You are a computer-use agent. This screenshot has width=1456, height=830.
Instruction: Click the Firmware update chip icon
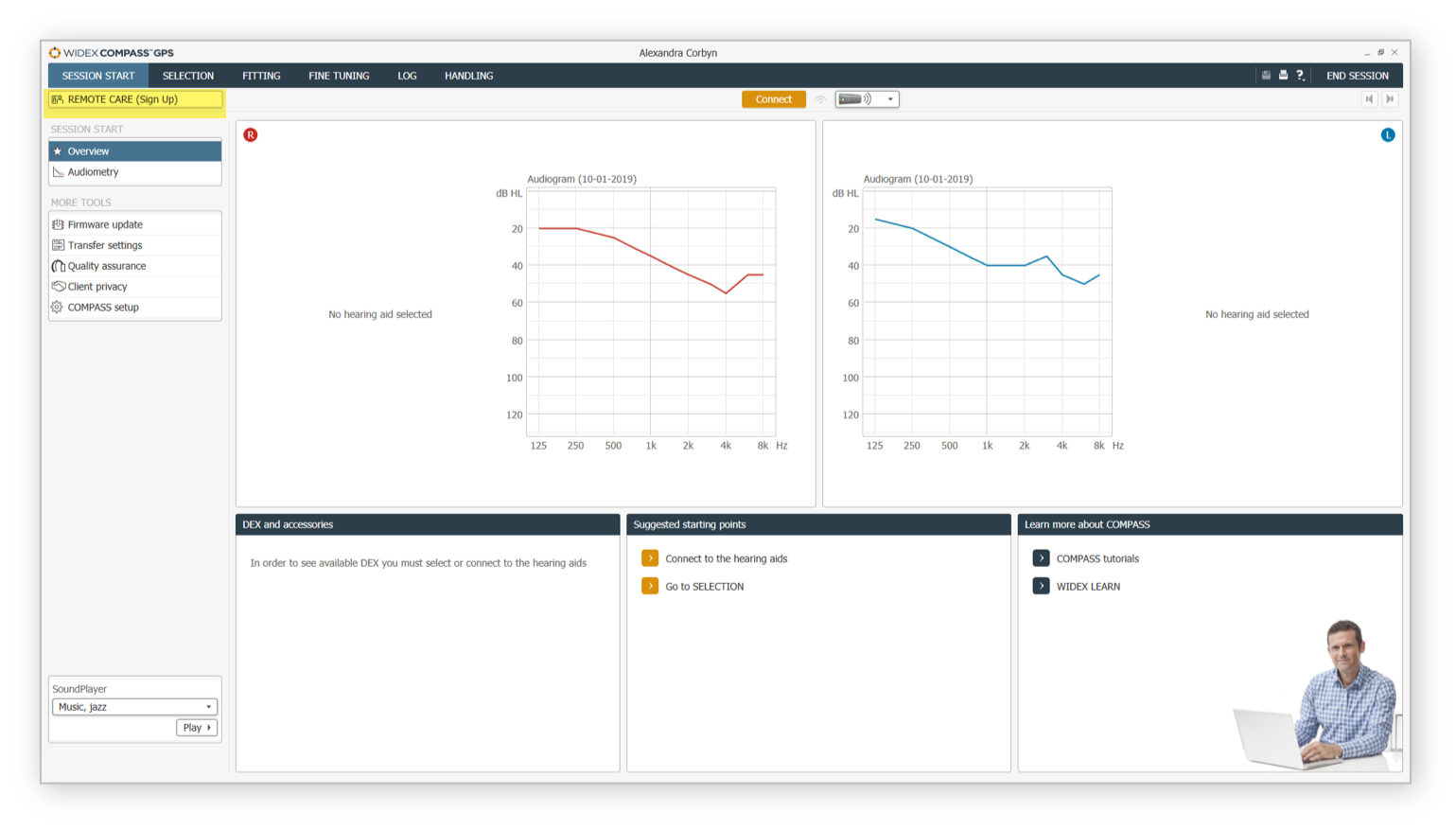tap(58, 224)
